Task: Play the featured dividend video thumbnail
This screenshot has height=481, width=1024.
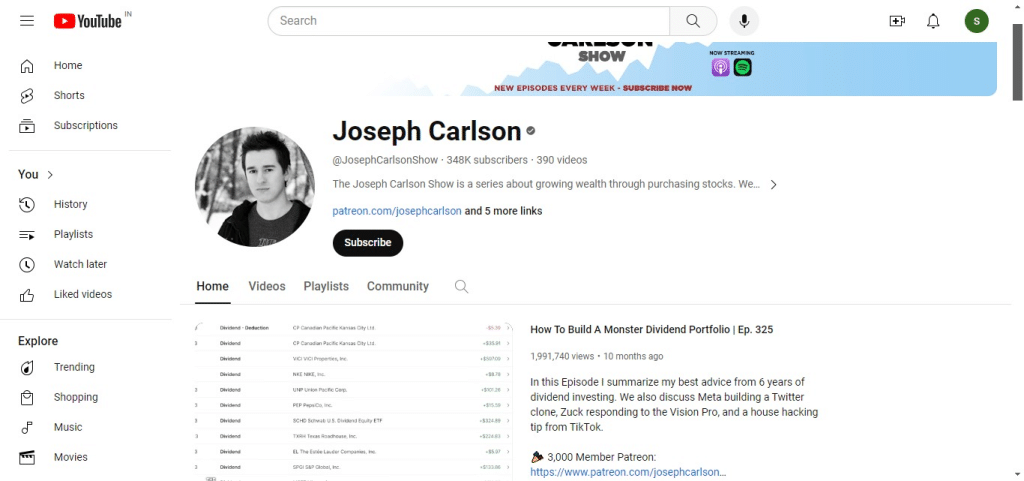Action: pyautogui.click(x=353, y=401)
